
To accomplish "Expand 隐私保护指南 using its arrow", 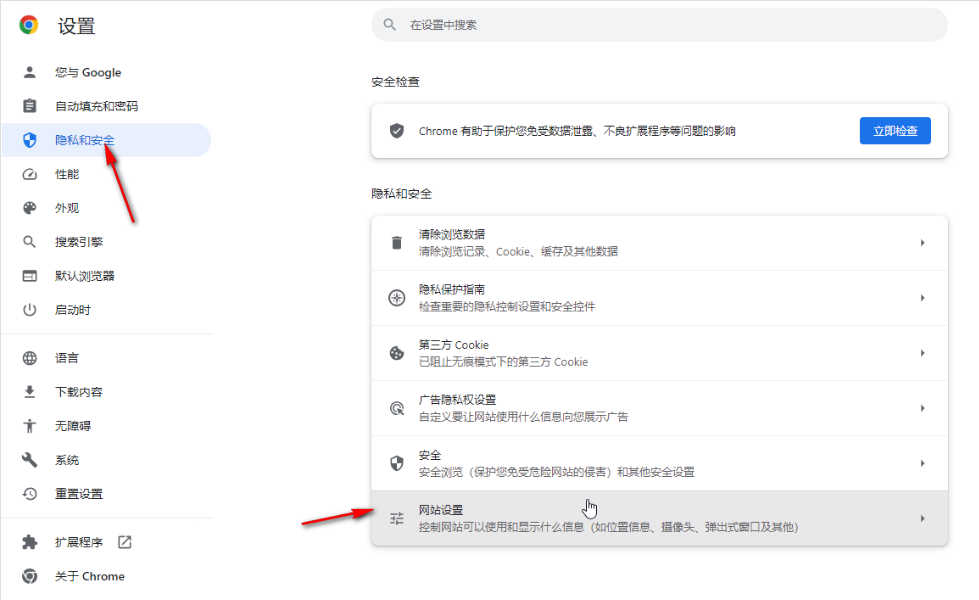I will point(922,298).
